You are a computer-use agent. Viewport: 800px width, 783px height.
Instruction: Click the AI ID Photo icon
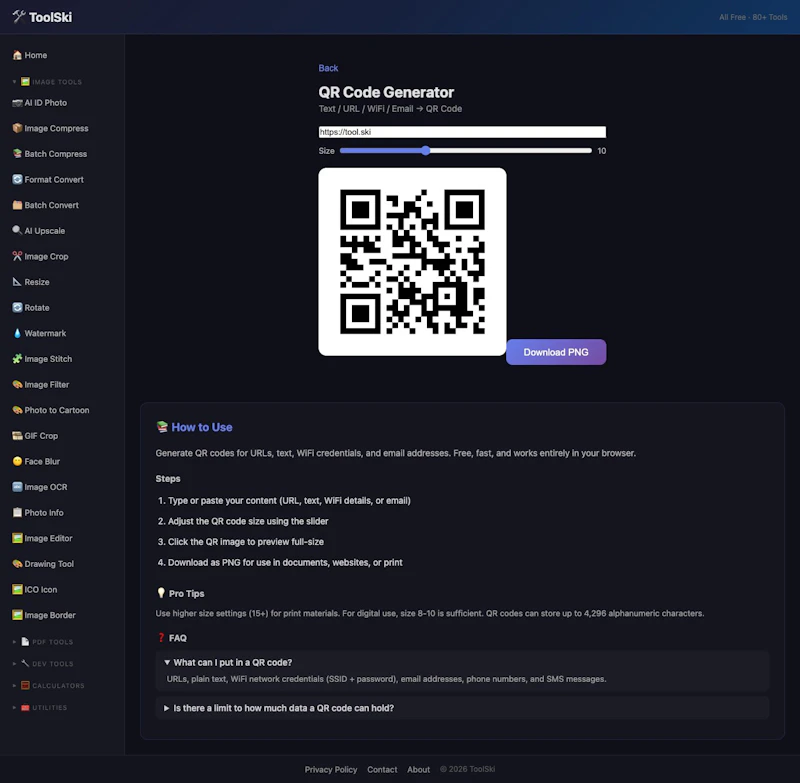point(17,103)
